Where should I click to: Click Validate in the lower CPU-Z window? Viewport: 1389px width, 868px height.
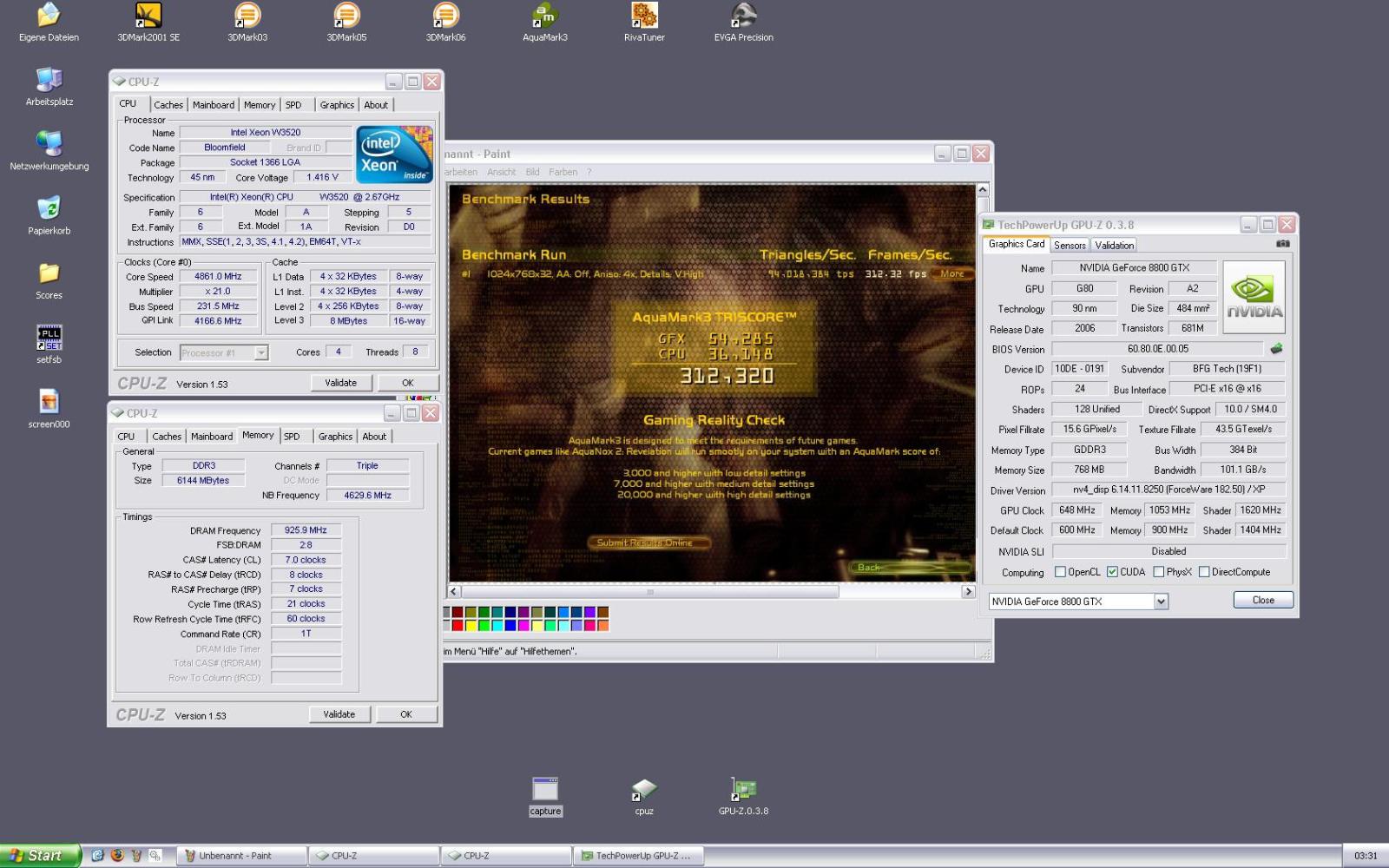[339, 714]
